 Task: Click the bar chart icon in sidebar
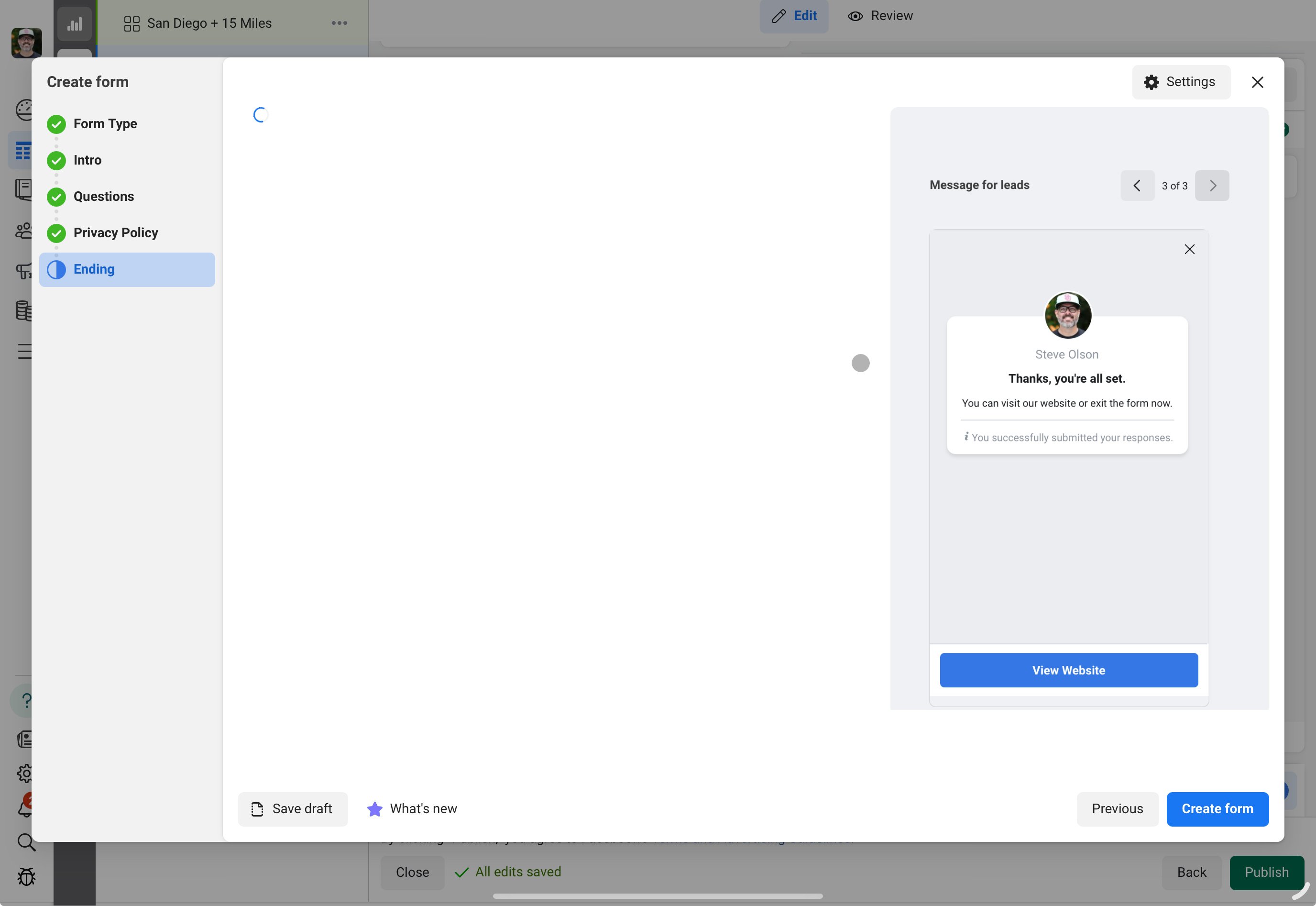click(74, 24)
